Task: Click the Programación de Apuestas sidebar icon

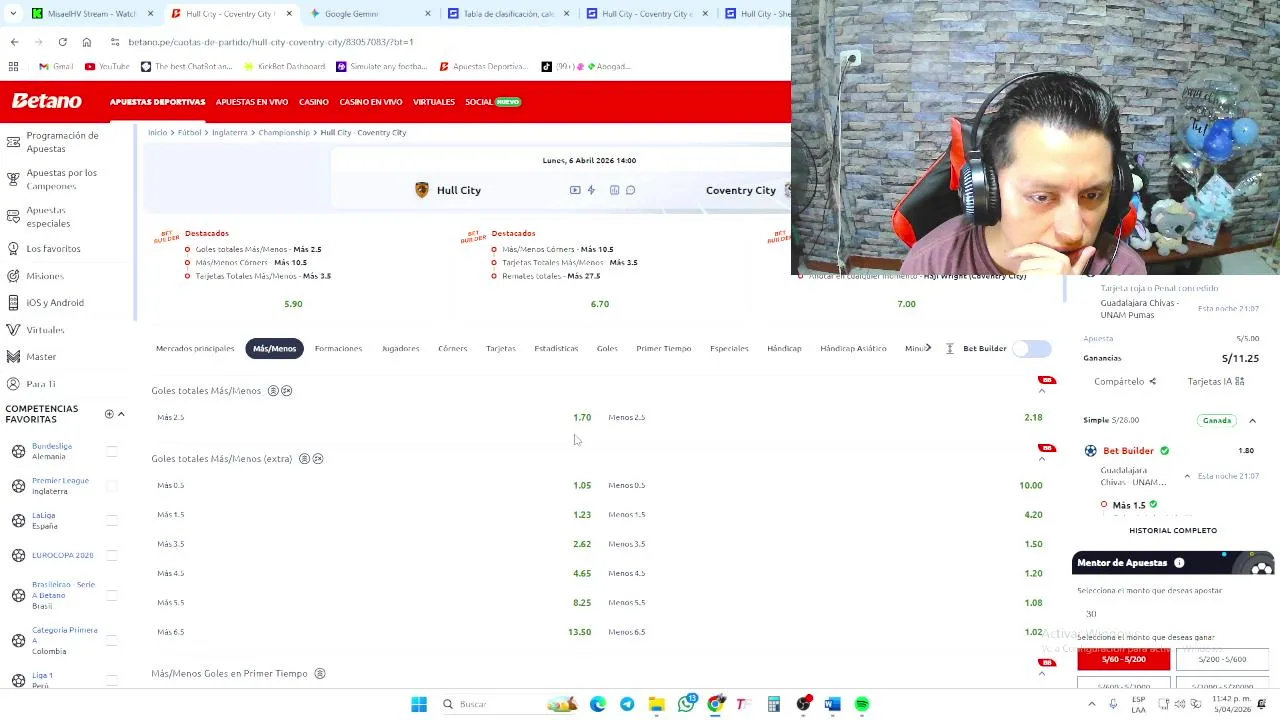Action: click(13, 142)
